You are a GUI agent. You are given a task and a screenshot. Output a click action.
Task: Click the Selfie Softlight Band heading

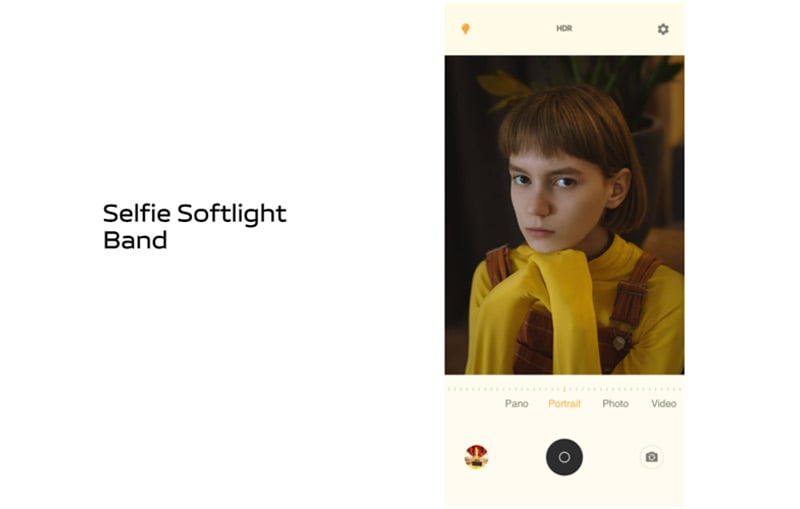[x=194, y=226]
